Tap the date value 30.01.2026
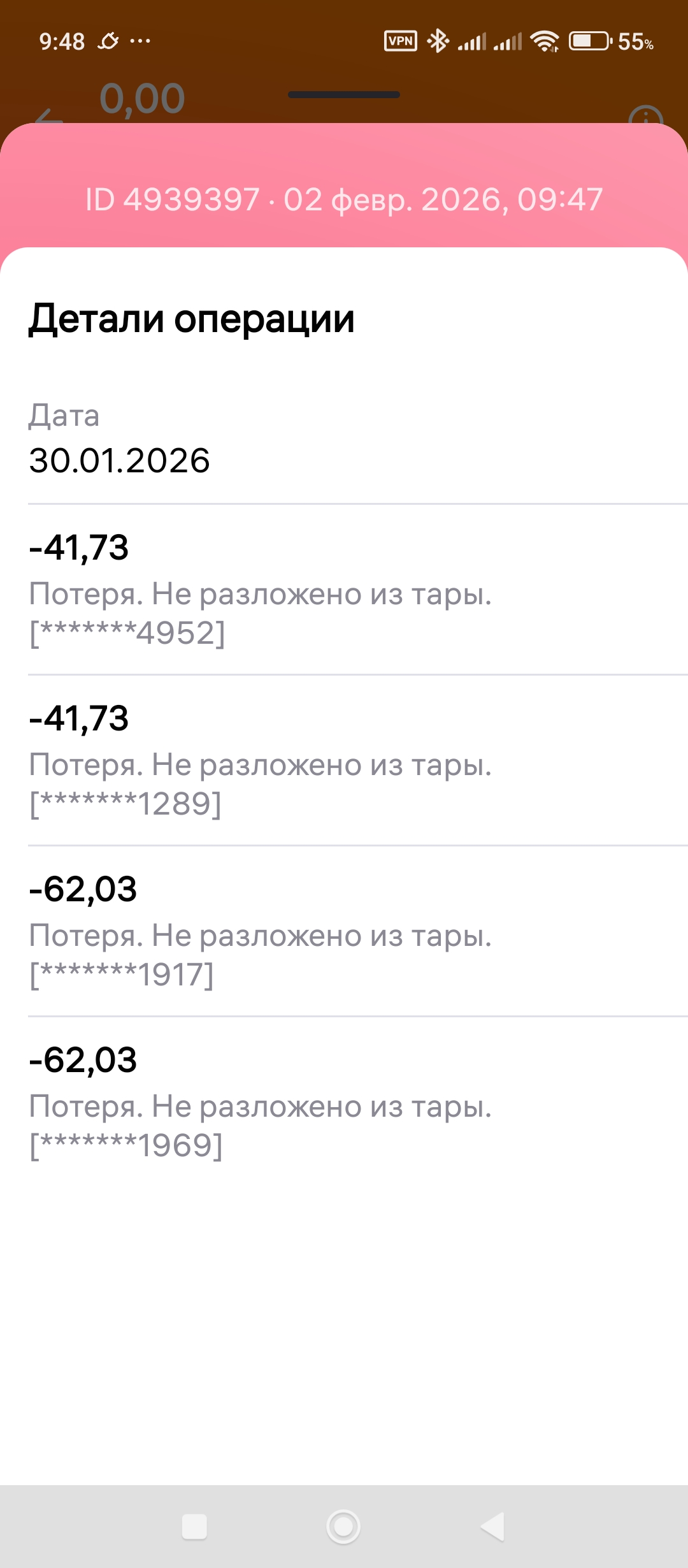The width and height of the screenshot is (688, 1568). pos(119,460)
